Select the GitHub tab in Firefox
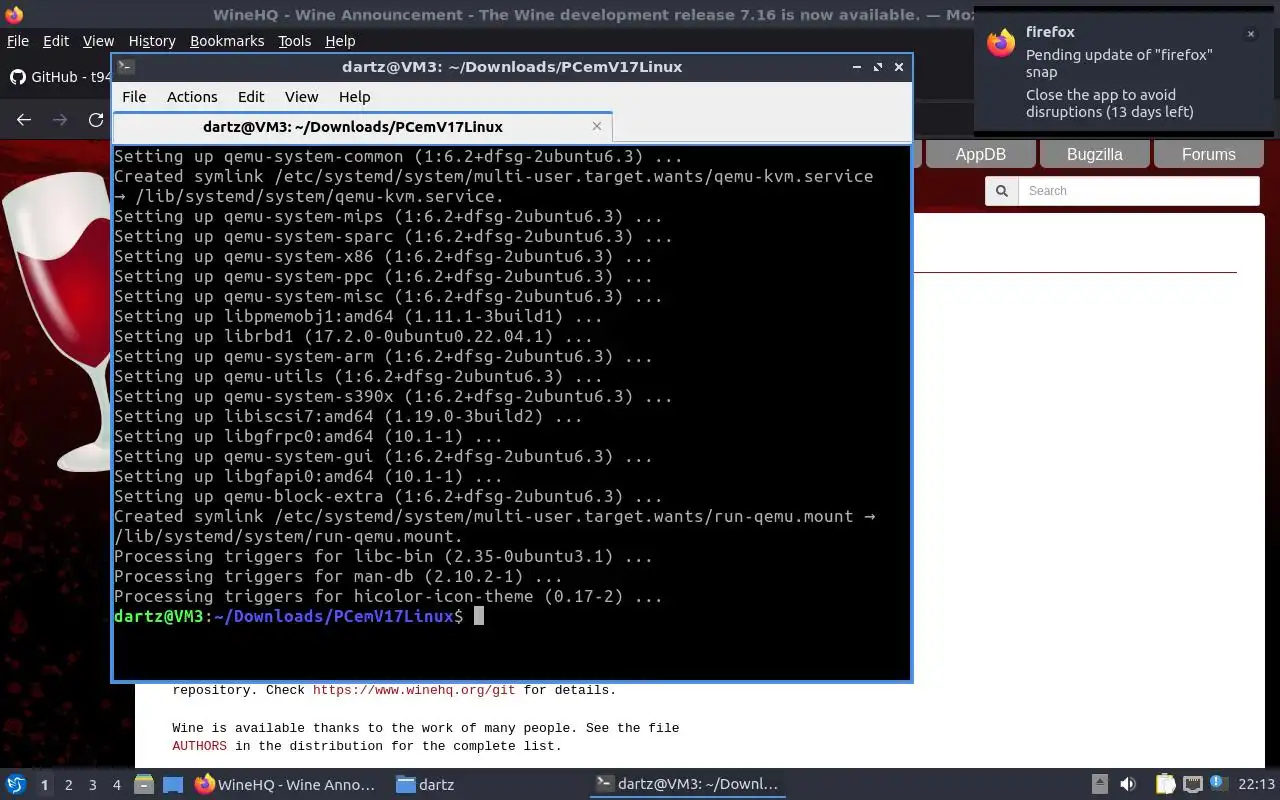This screenshot has height=800, width=1280. [58, 77]
